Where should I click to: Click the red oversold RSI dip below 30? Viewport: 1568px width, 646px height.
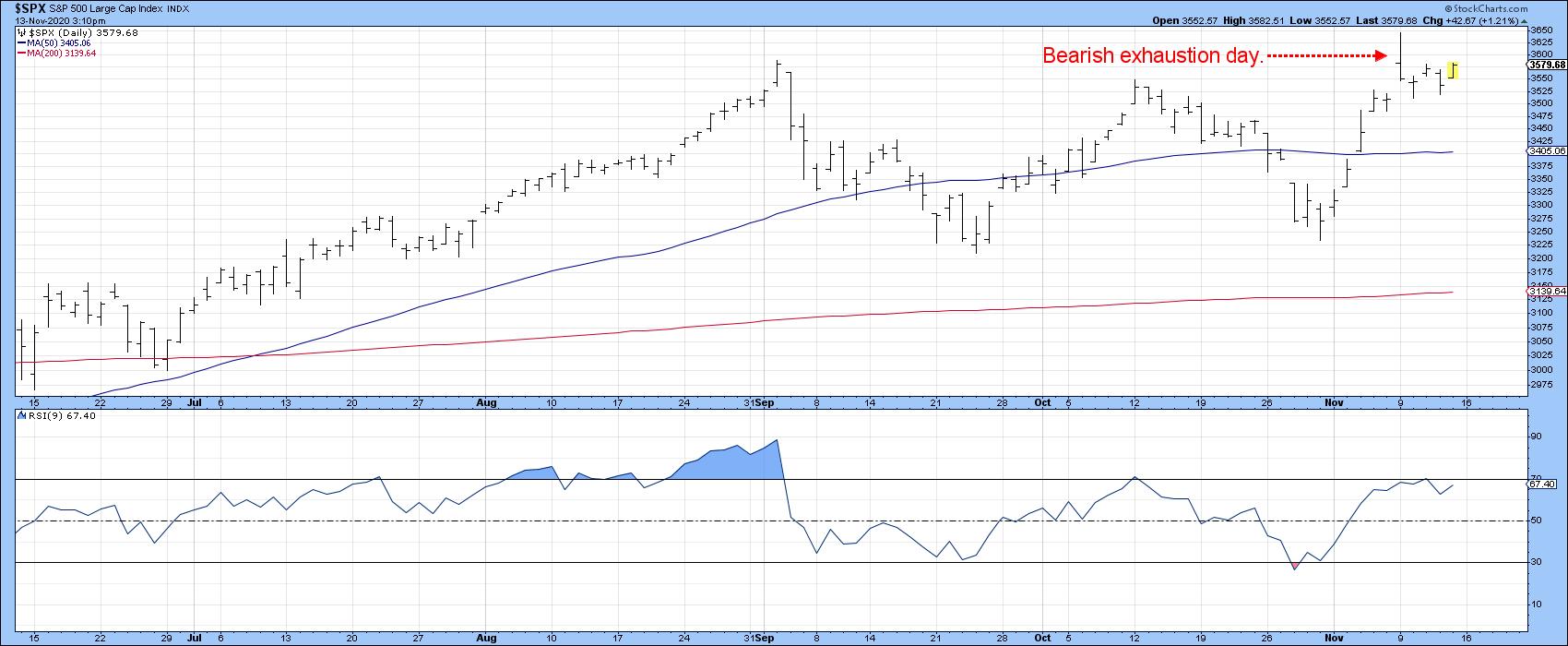(1295, 565)
